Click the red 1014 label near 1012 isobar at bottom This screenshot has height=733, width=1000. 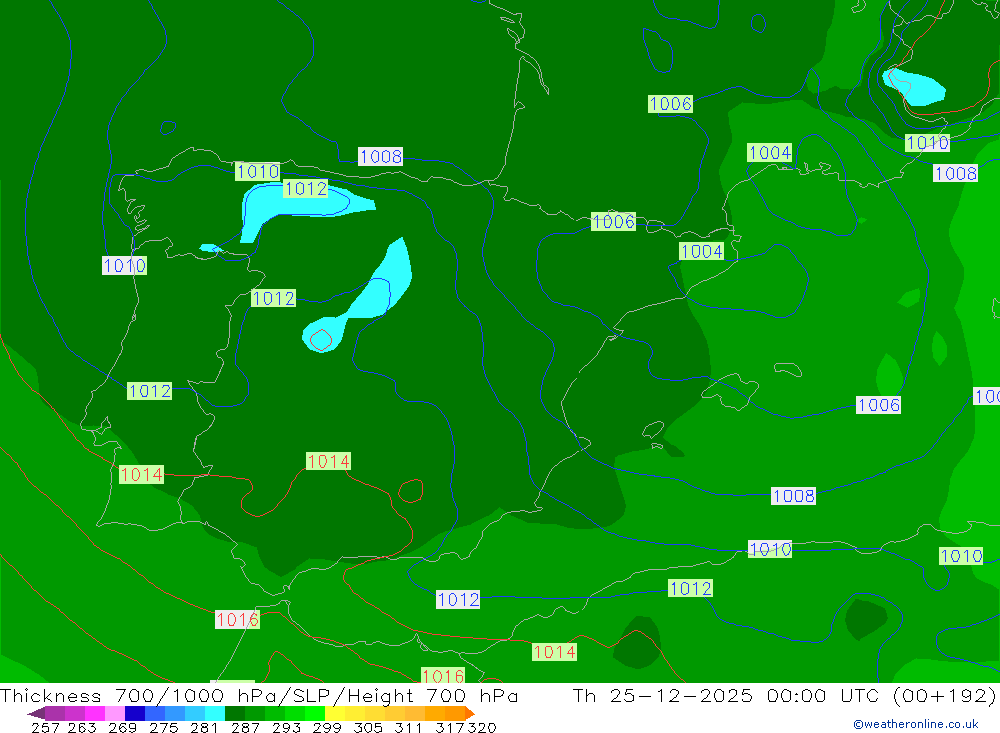coord(554,652)
